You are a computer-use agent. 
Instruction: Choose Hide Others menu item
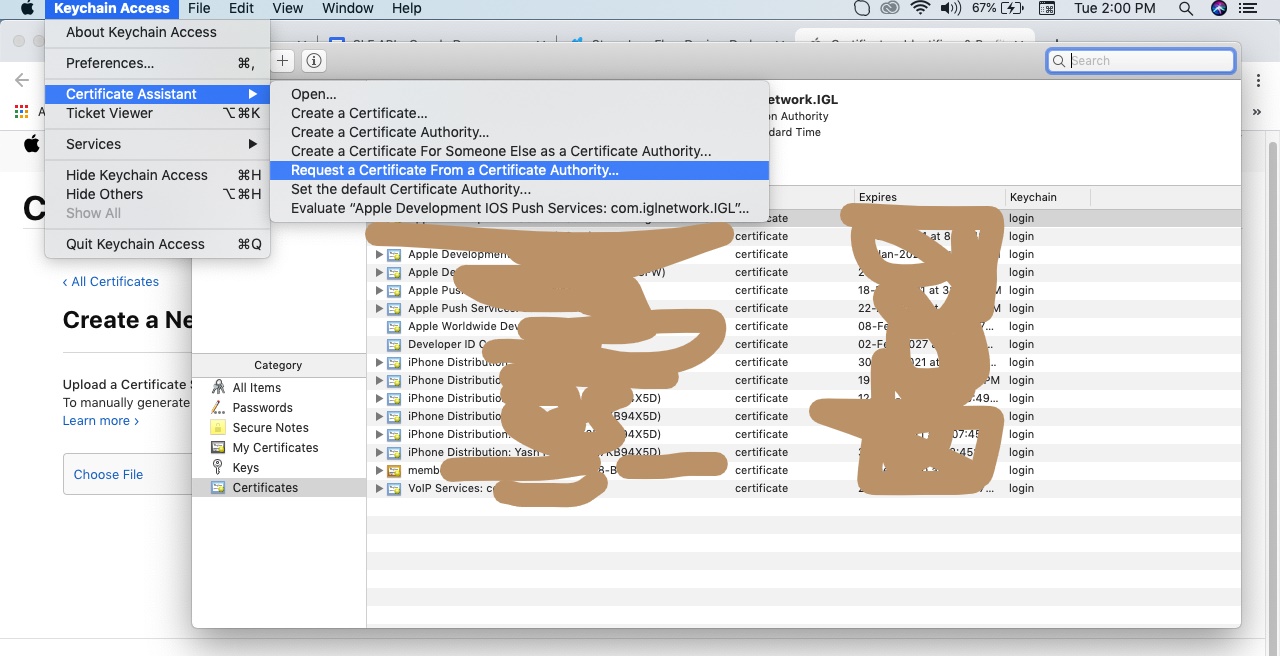[x=157, y=194]
